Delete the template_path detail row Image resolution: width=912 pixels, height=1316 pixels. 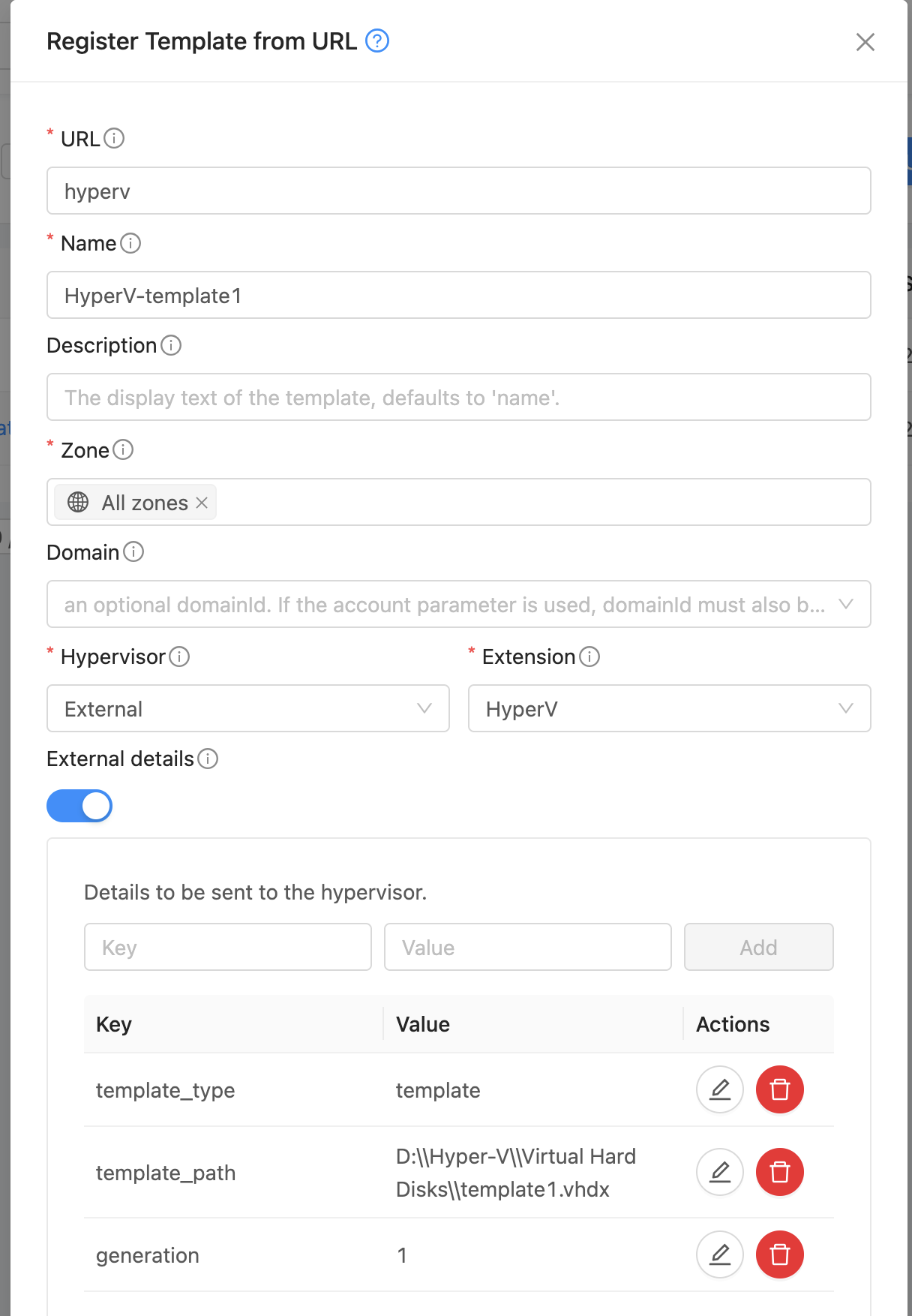tap(779, 1172)
